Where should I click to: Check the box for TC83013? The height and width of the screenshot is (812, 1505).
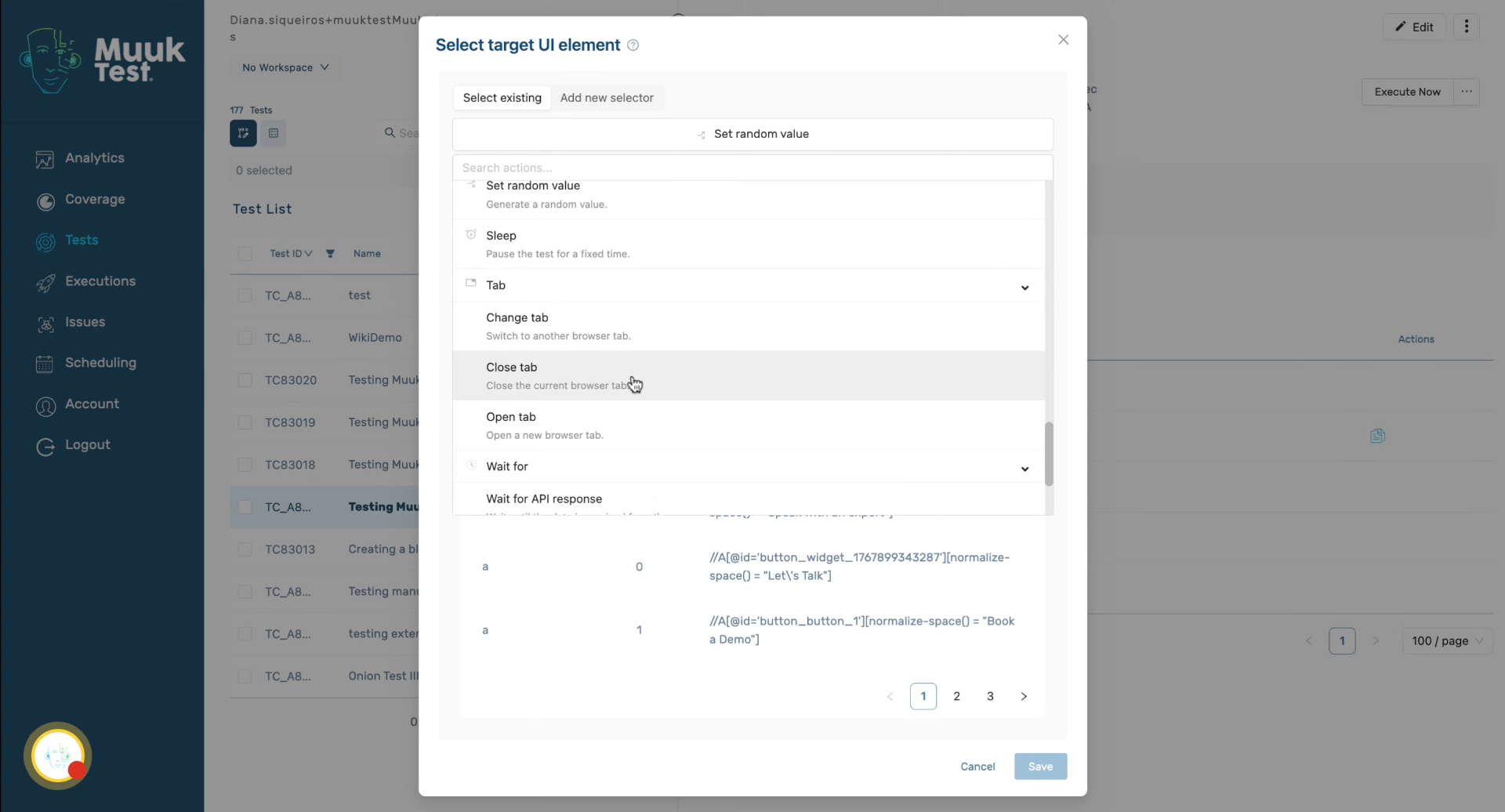coord(245,549)
